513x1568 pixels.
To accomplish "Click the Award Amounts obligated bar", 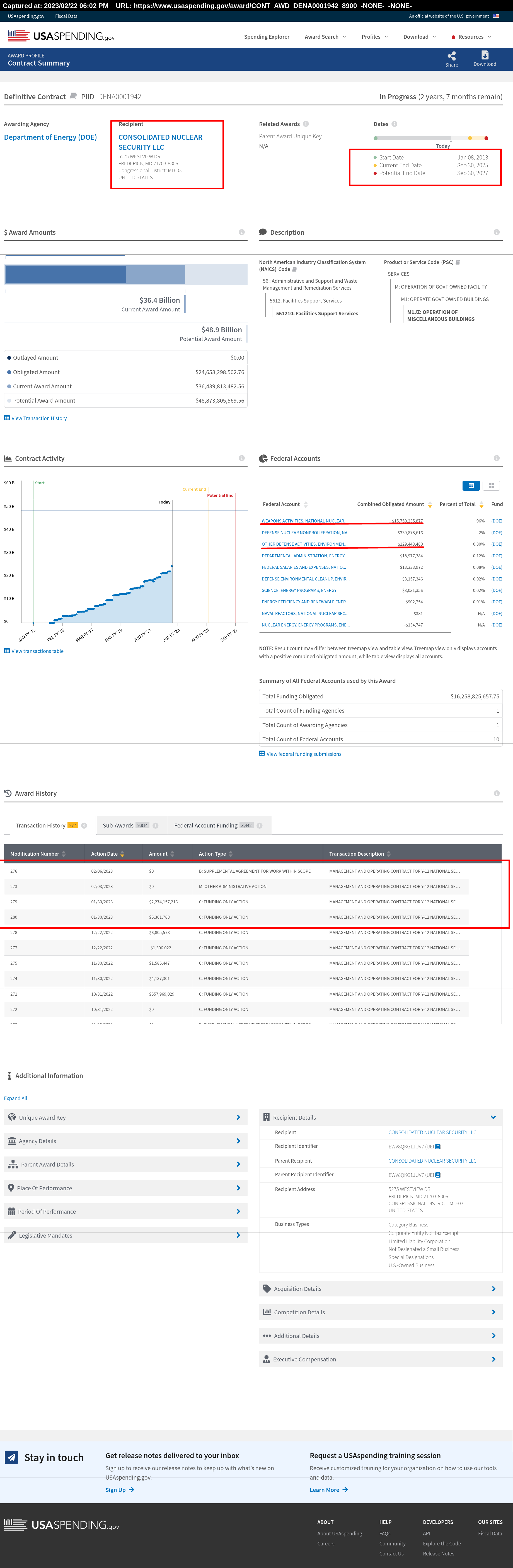I will (66, 275).
